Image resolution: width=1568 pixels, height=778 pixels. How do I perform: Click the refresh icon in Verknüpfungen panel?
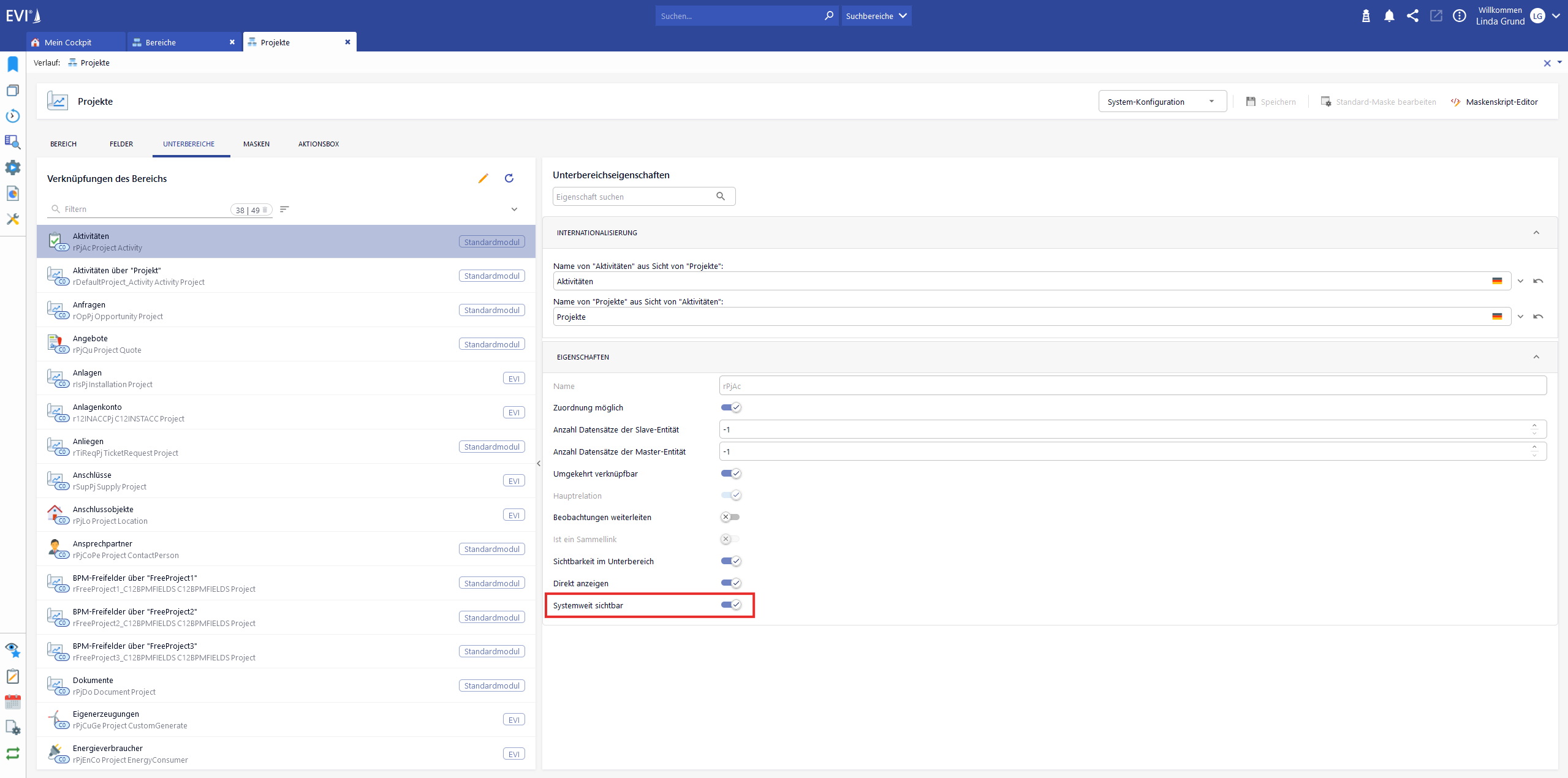(509, 178)
